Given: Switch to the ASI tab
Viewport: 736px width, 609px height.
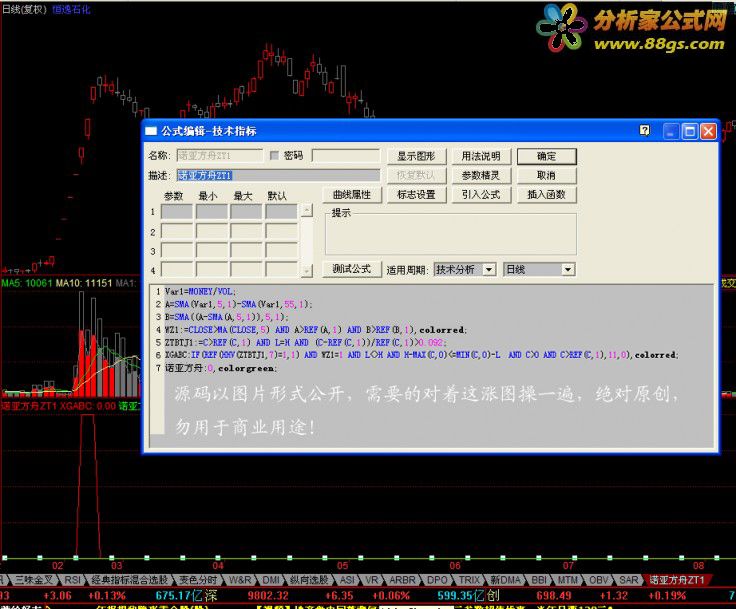Looking at the screenshot, I should pyautogui.click(x=348, y=580).
